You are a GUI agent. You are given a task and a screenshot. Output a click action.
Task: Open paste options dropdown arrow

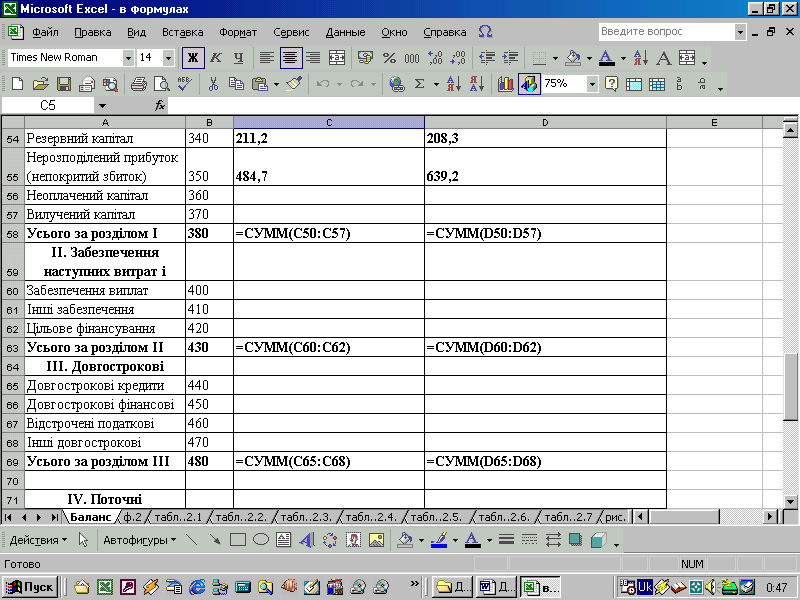point(277,84)
